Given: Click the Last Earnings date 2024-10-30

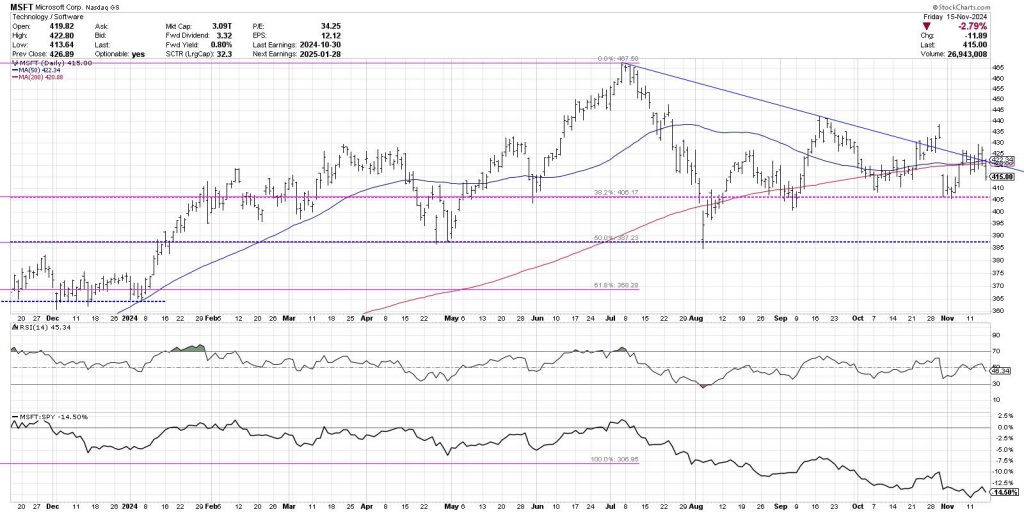Looking at the screenshot, I should click(x=321, y=44).
